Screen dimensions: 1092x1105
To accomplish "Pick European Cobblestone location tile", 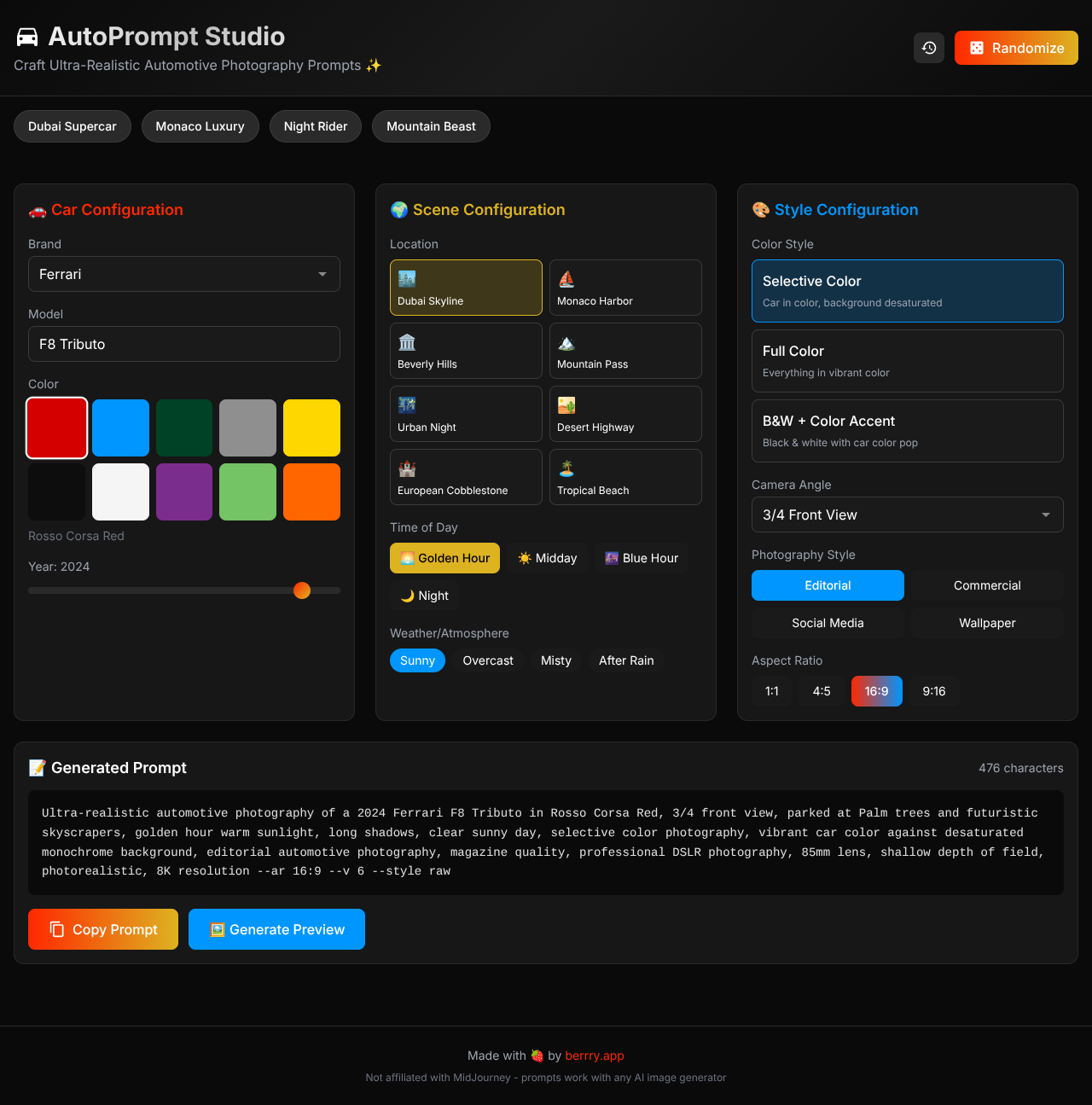I will pyautogui.click(x=465, y=477).
